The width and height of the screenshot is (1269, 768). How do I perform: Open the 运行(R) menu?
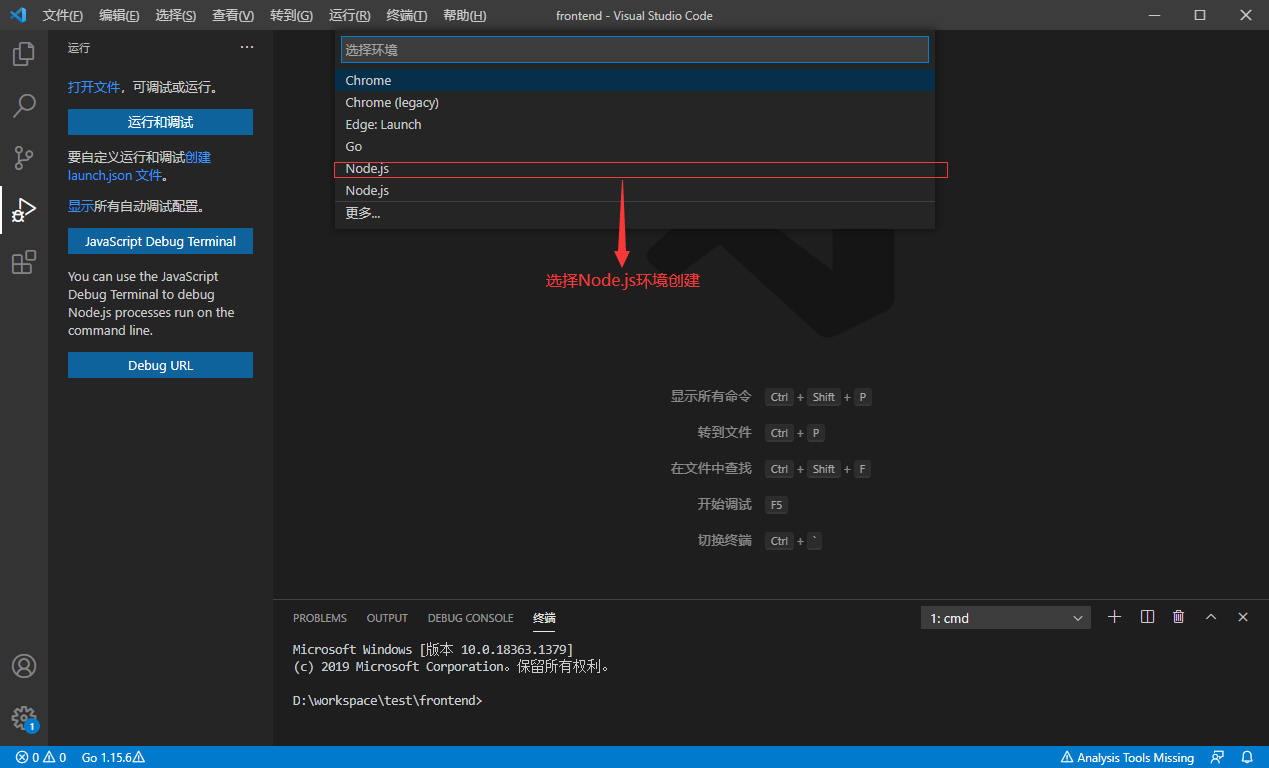tap(349, 16)
